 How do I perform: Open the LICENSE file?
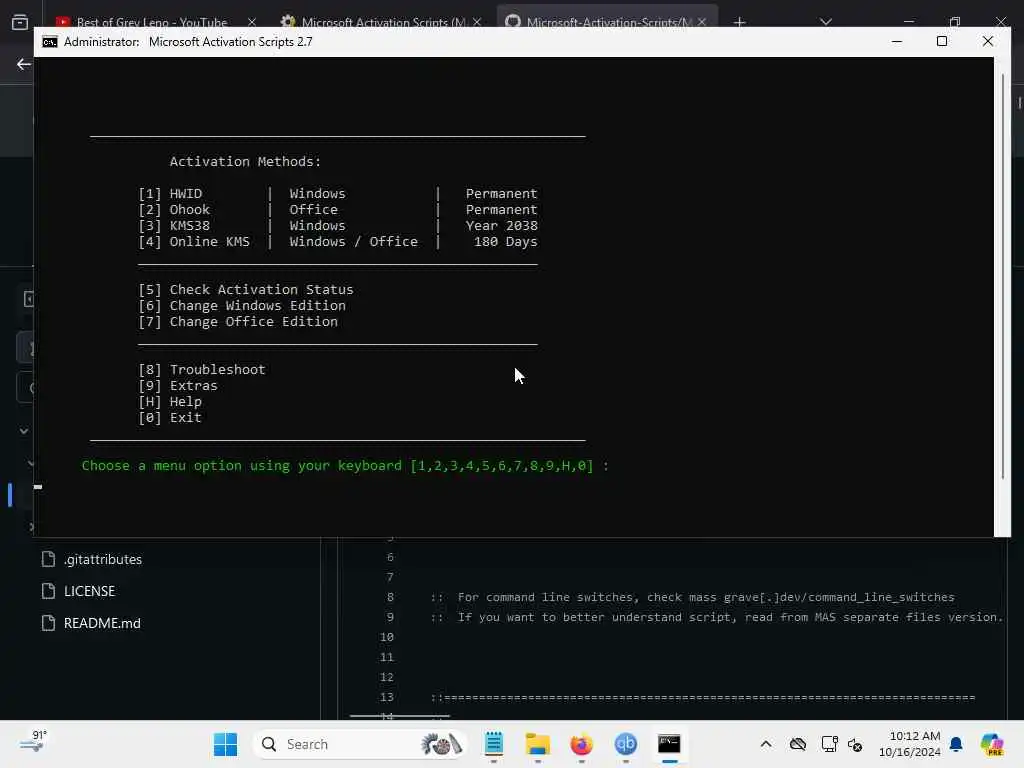point(89,591)
